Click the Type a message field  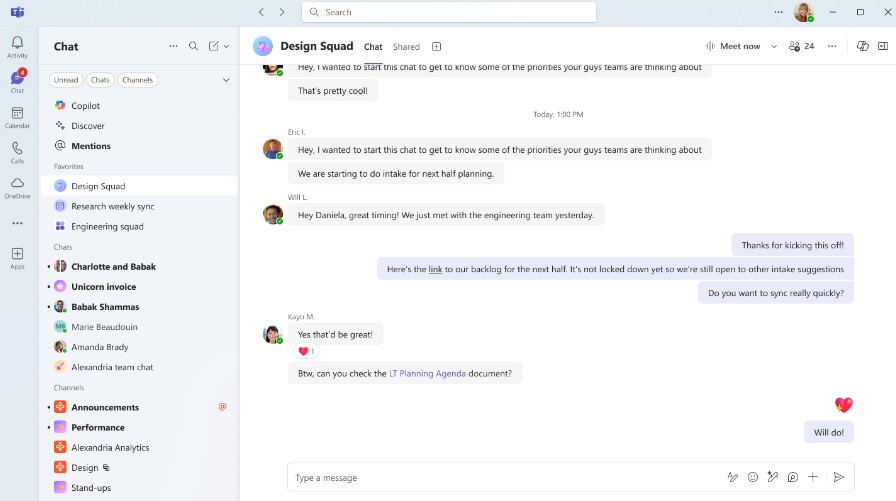click(500, 477)
